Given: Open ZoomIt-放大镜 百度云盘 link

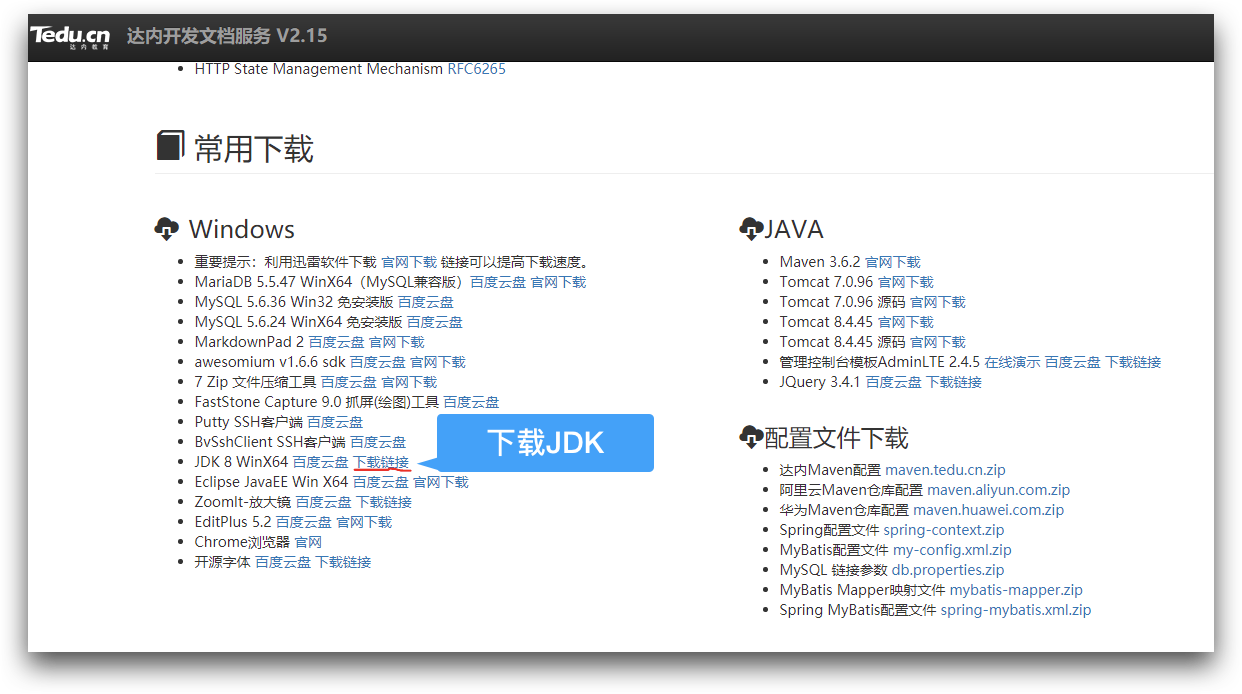Looking at the screenshot, I should [324, 502].
